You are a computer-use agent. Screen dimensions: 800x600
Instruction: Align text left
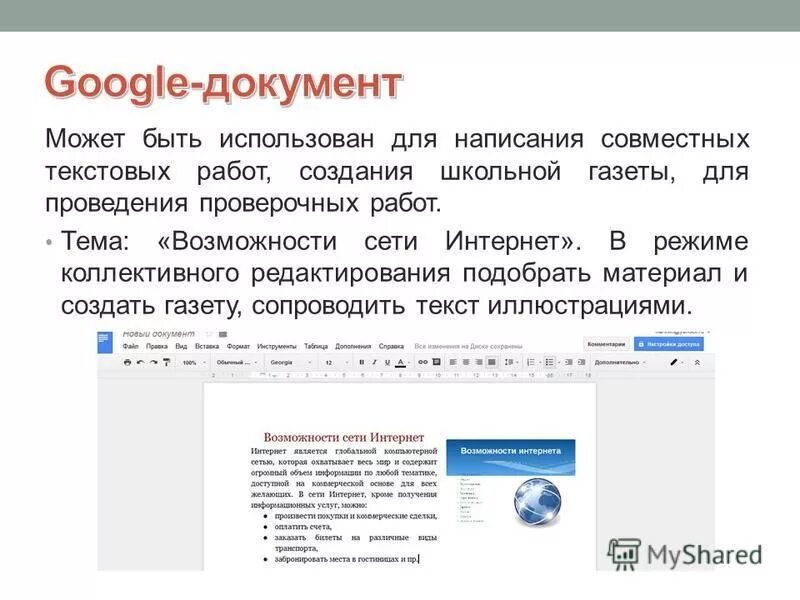(453, 362)
